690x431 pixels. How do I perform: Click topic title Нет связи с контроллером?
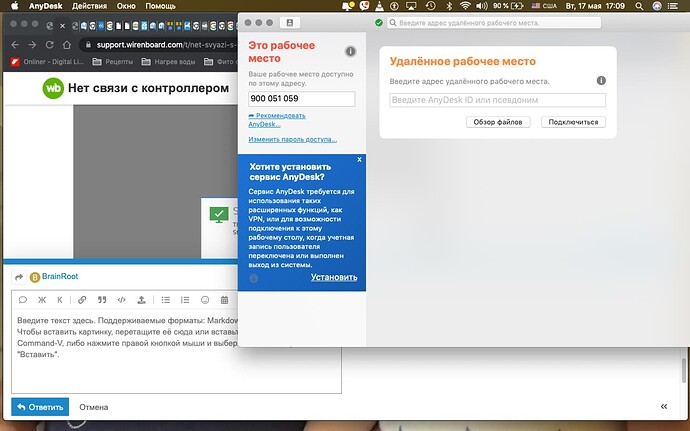[x=148, y=88]
